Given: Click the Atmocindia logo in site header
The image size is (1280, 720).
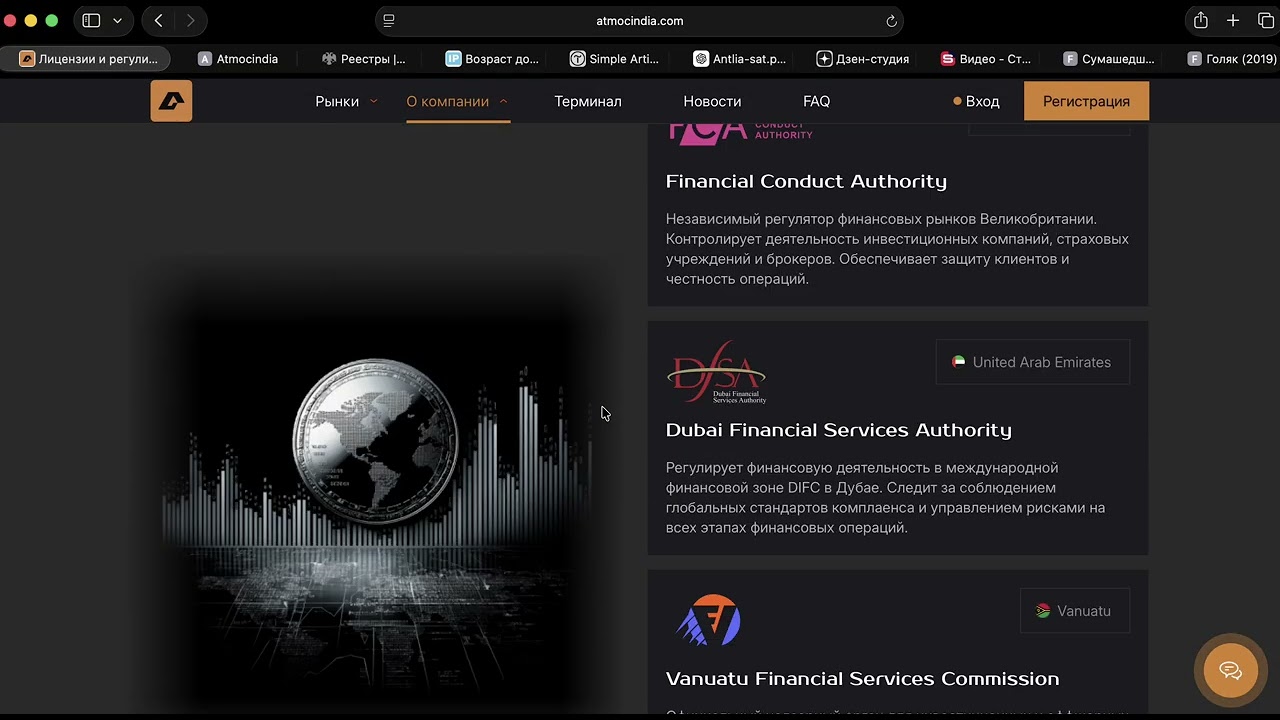Looking at the screenshot, I should point(171,101).
